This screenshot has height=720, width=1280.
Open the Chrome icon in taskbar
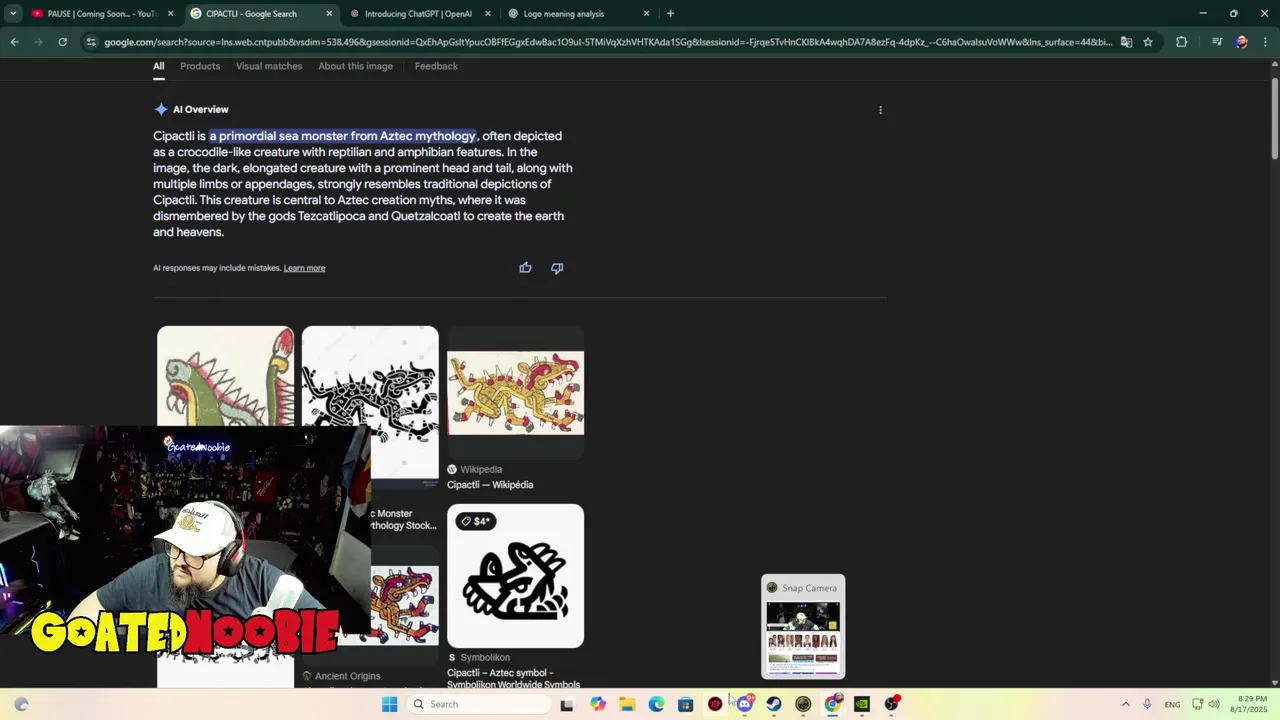832,704
